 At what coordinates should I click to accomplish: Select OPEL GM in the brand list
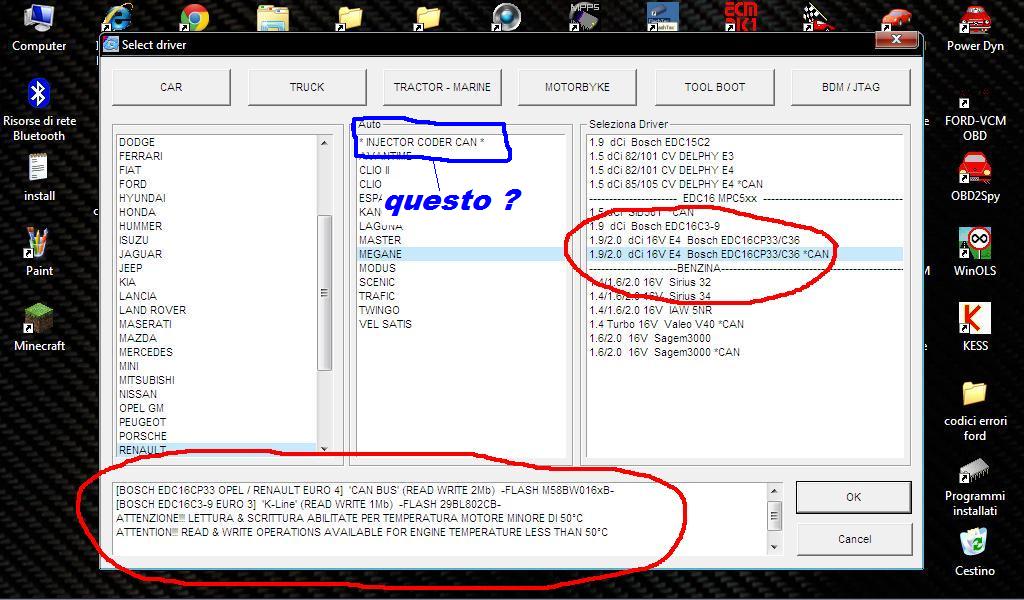141,408
